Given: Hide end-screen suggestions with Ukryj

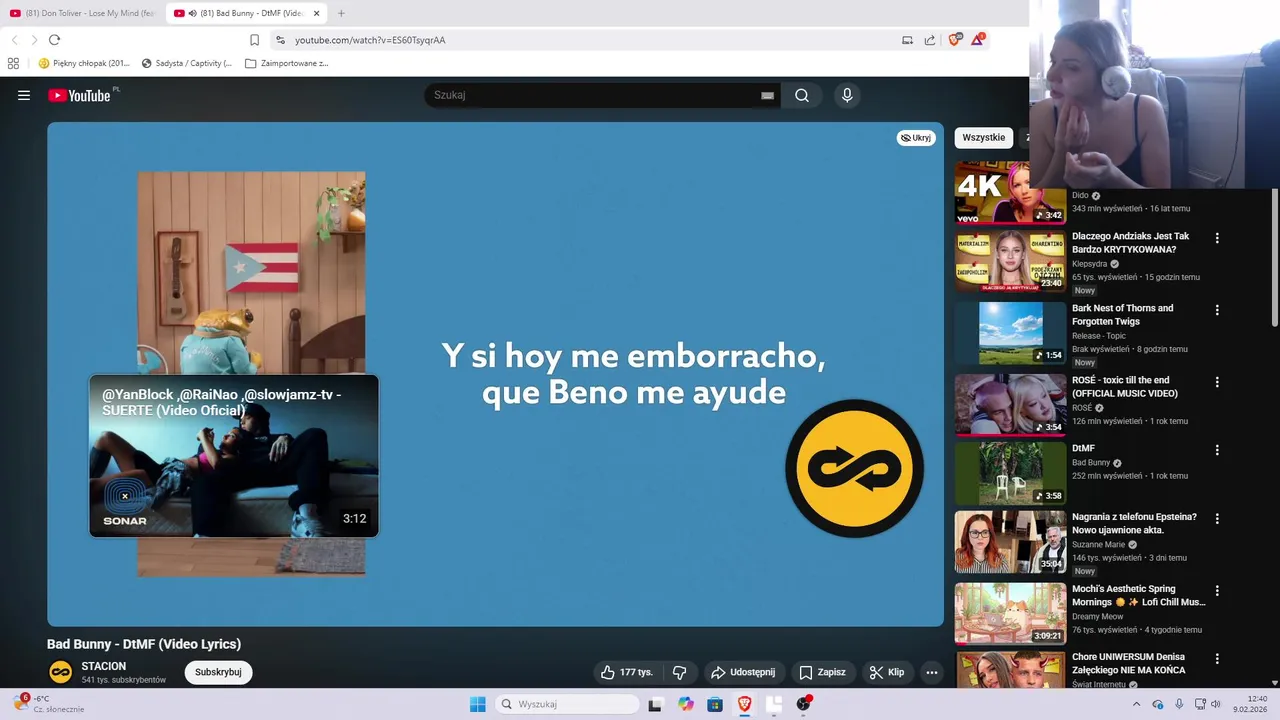Looking at the screenshot, I should tap(916, 138).
